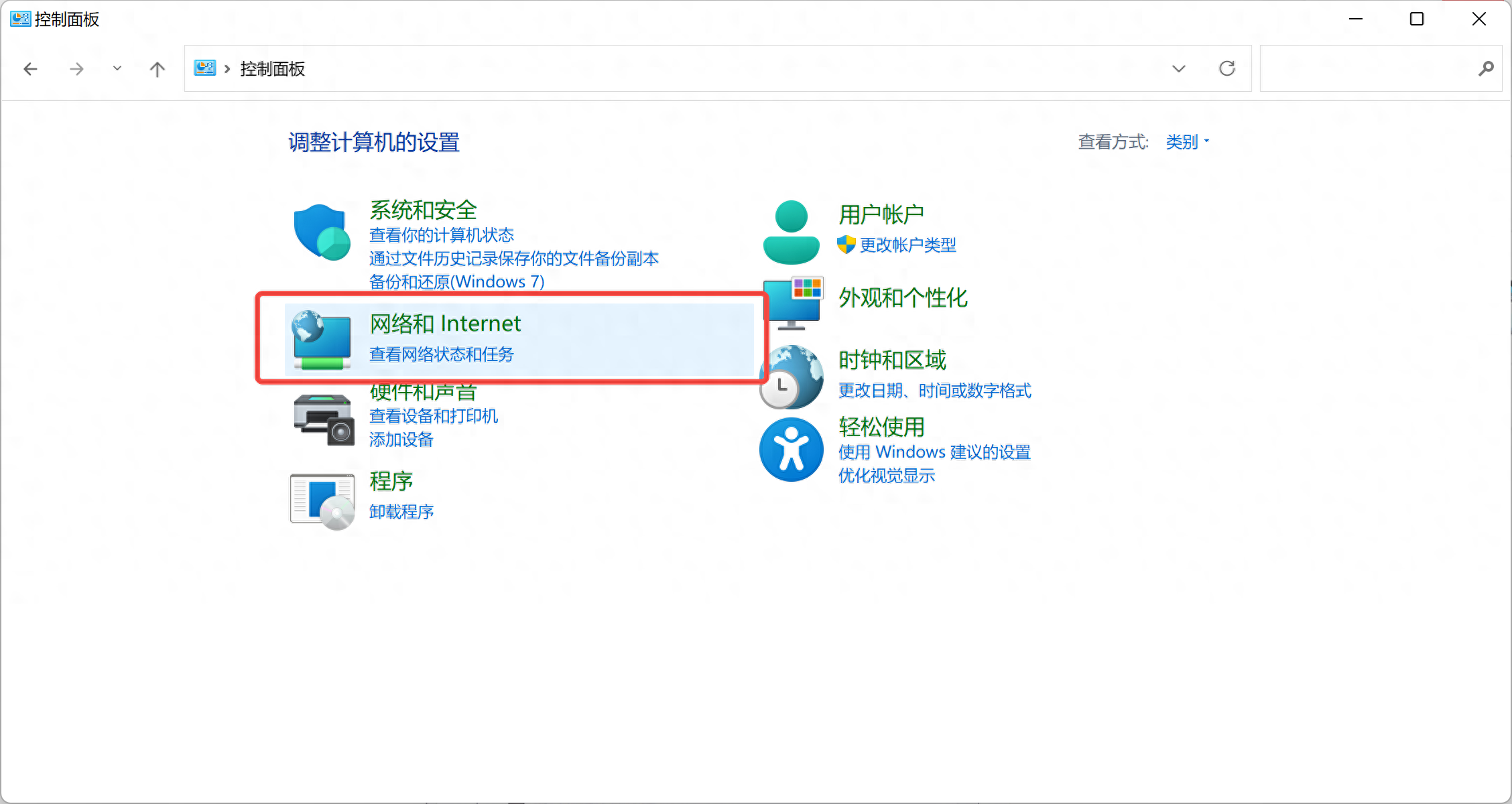Click 控制面板 breadcrumb in address bar
This screenshot has height=804, width=1512.
click(272, 68)
